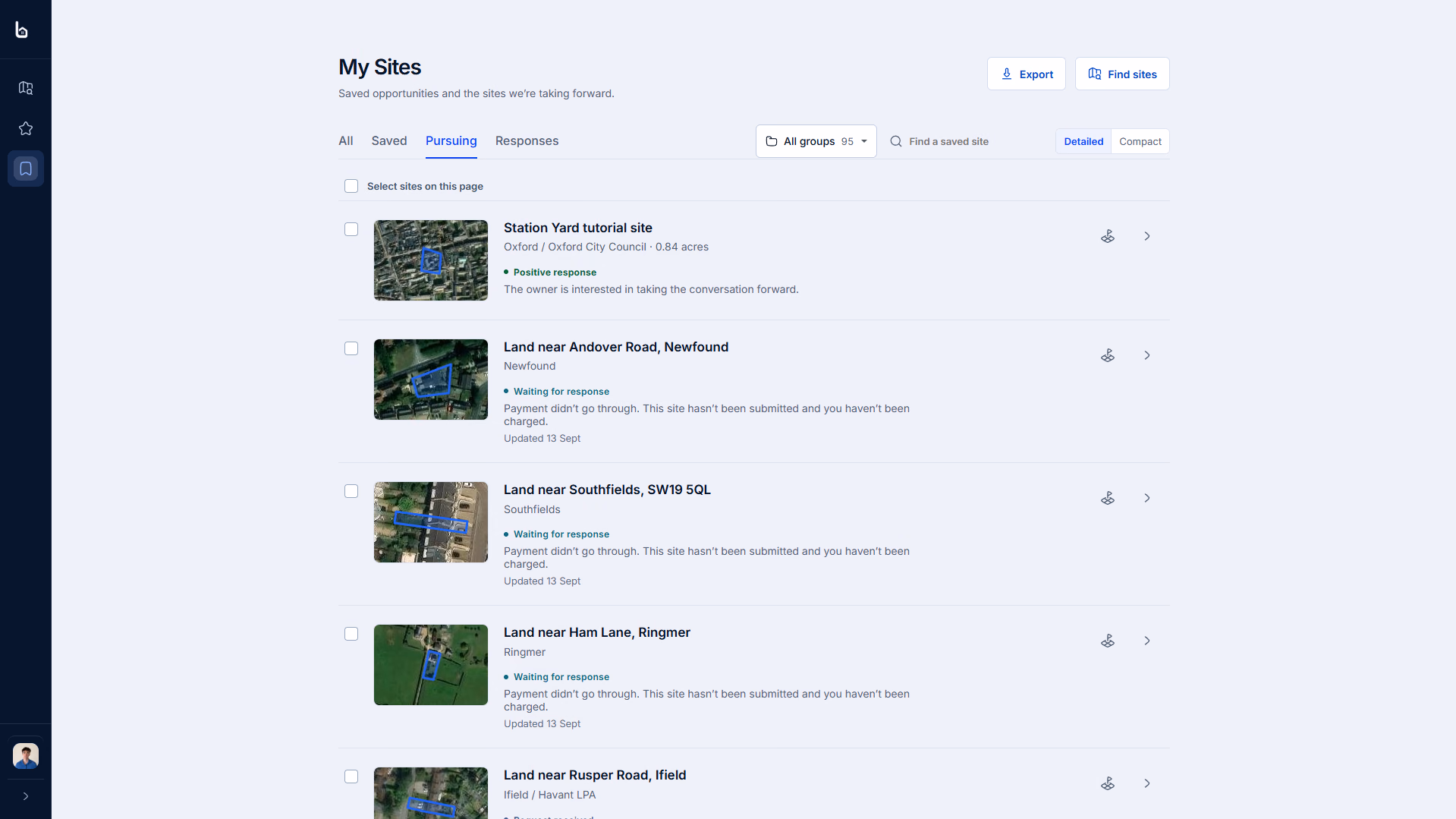Click the app logo in the sidebar
This screenshot has width=1456, height=819.
point(22,30)
